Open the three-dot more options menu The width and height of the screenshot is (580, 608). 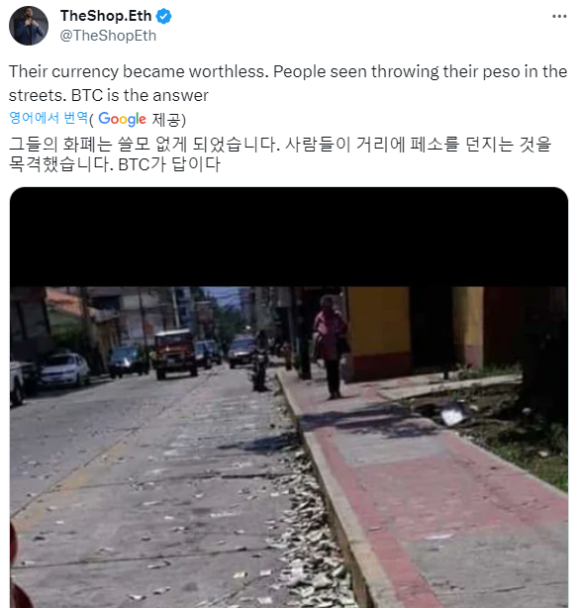pos(559,16)
